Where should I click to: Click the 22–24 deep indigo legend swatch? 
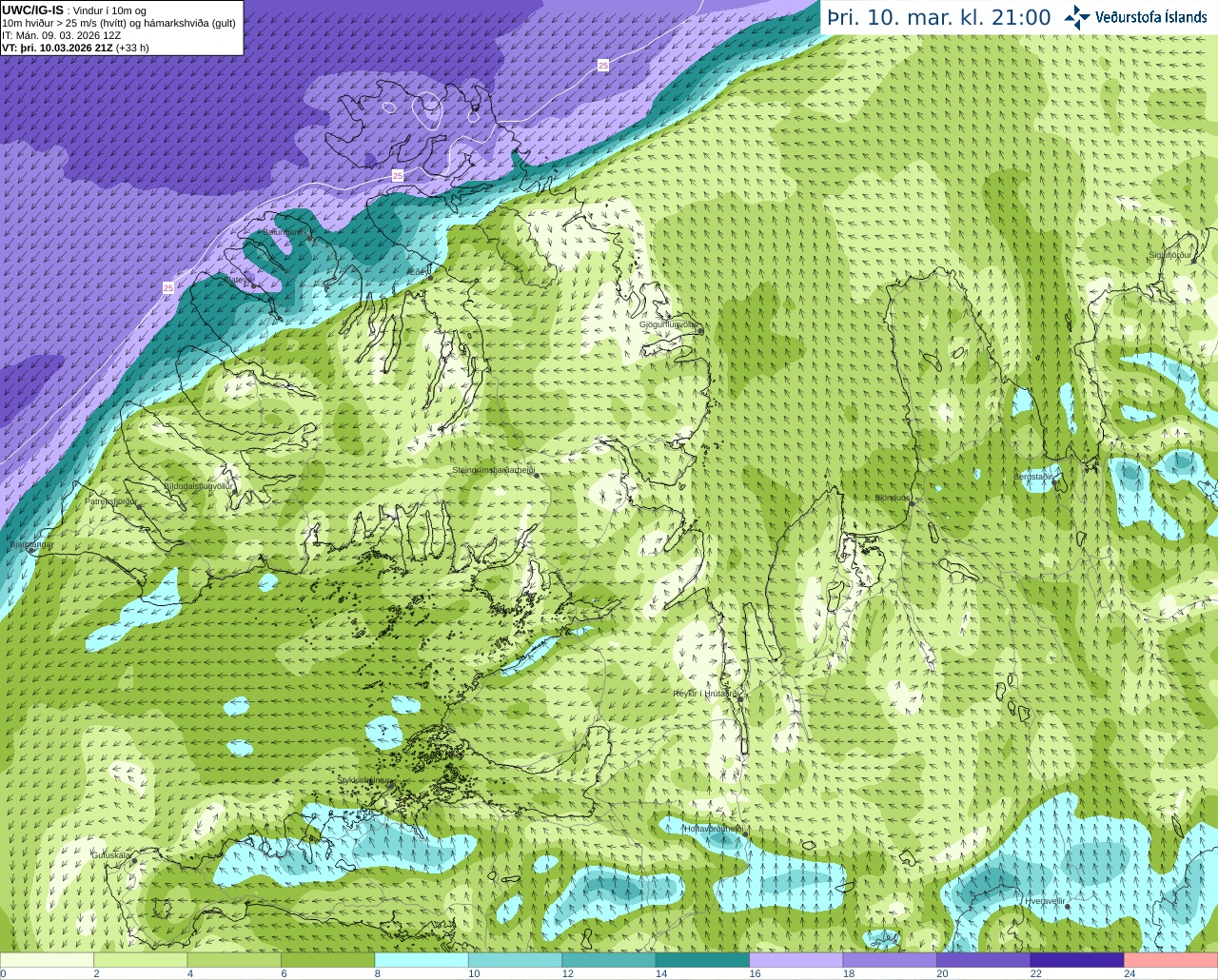pyautogui.click(x=1077, y=960)
